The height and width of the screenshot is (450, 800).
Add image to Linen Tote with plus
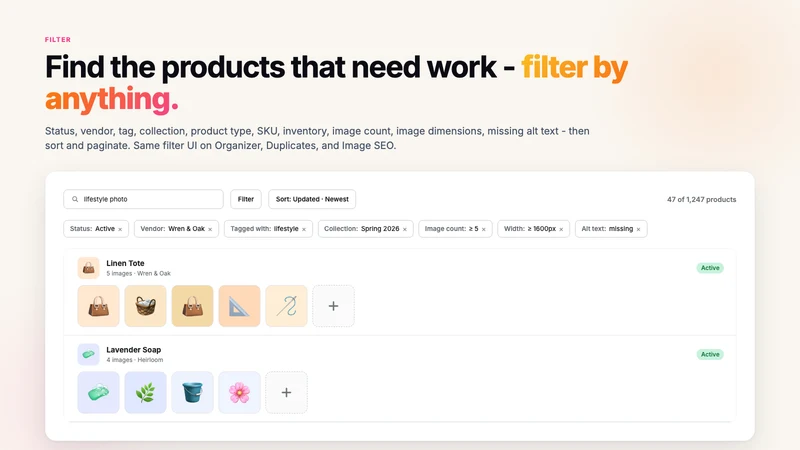tap(333, 306)
